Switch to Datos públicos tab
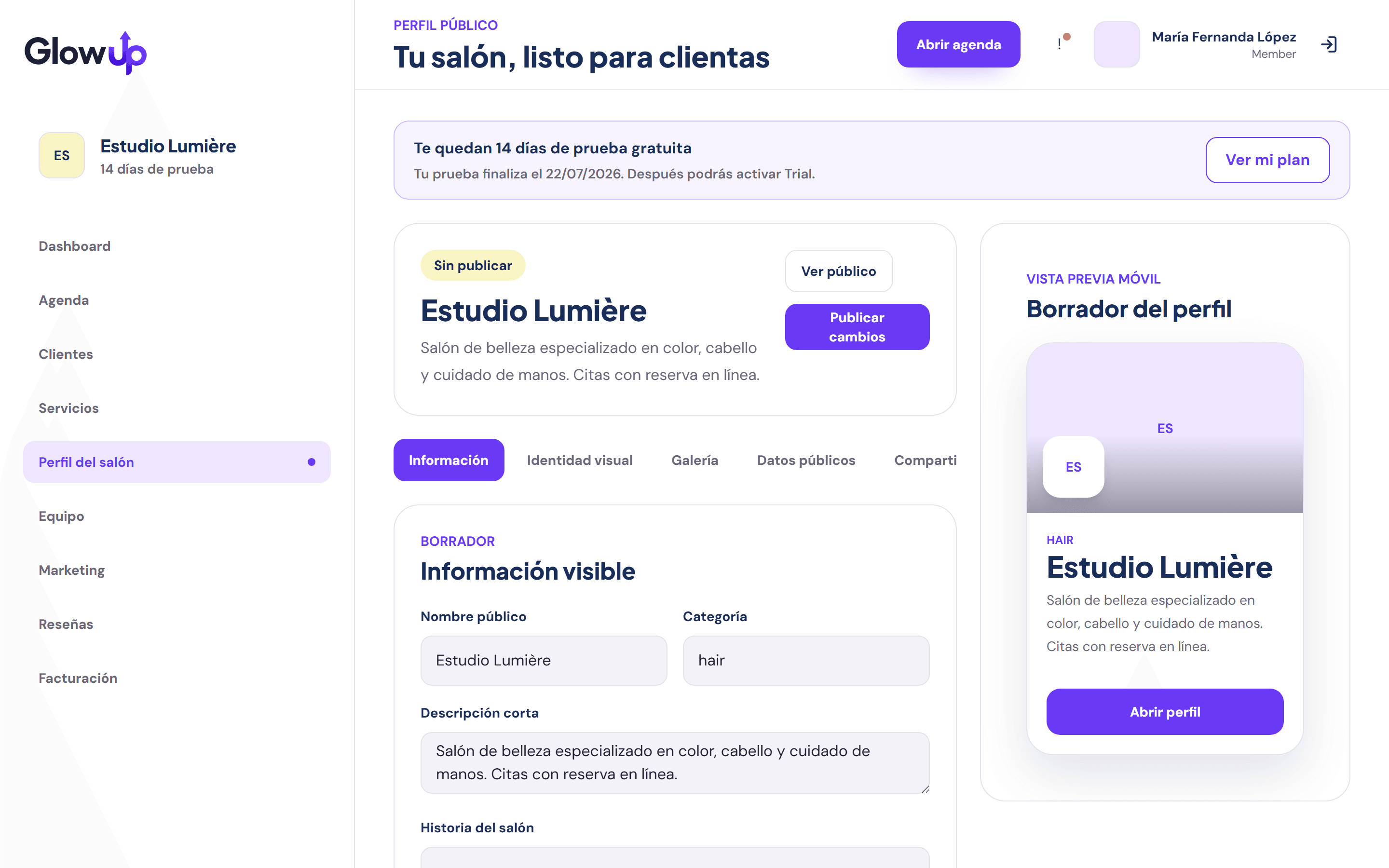 (806, 460)
